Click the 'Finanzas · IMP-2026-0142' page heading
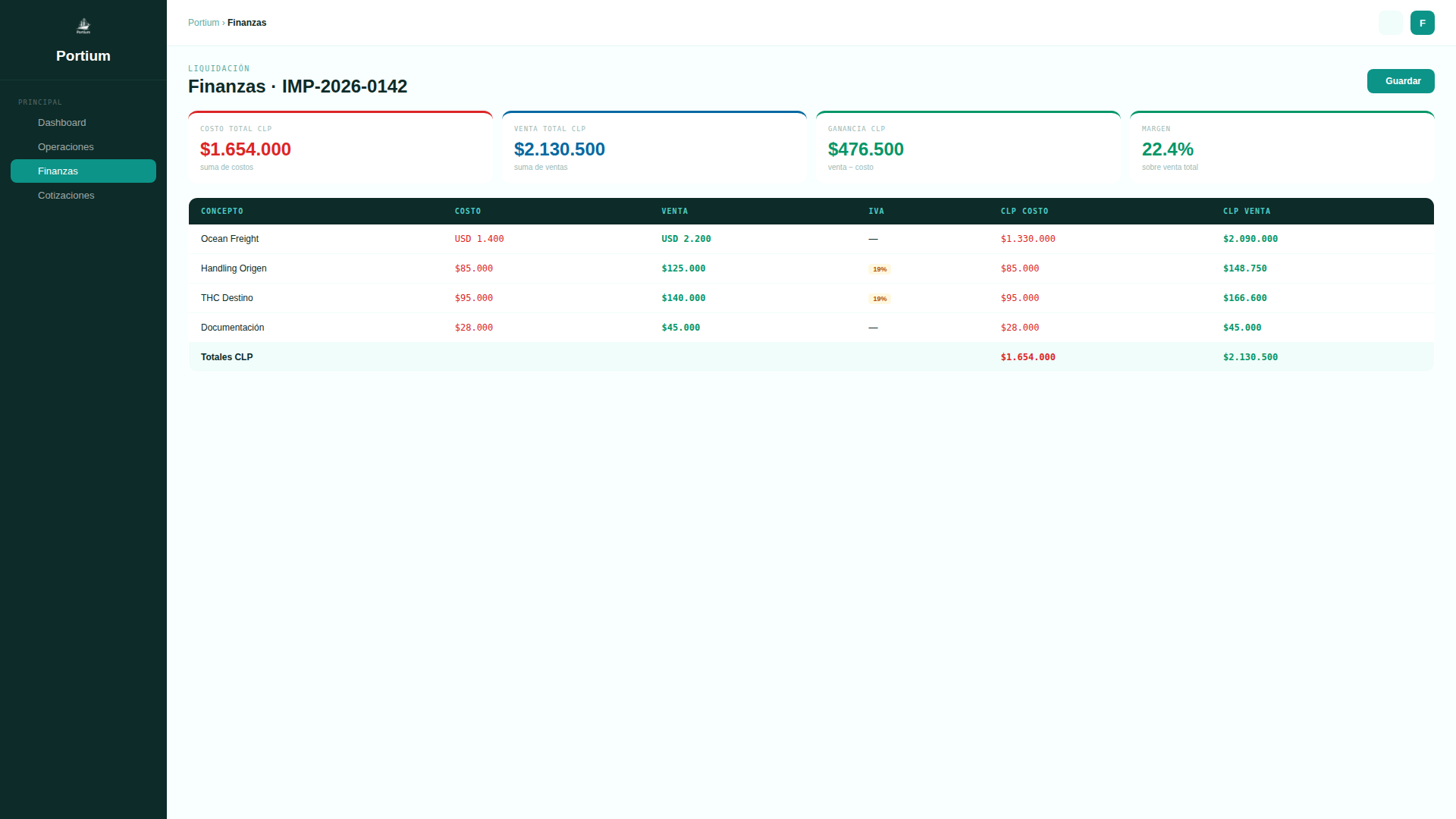Image resolution: width=1456 pixels, height=819 pixels. point(297,86)
